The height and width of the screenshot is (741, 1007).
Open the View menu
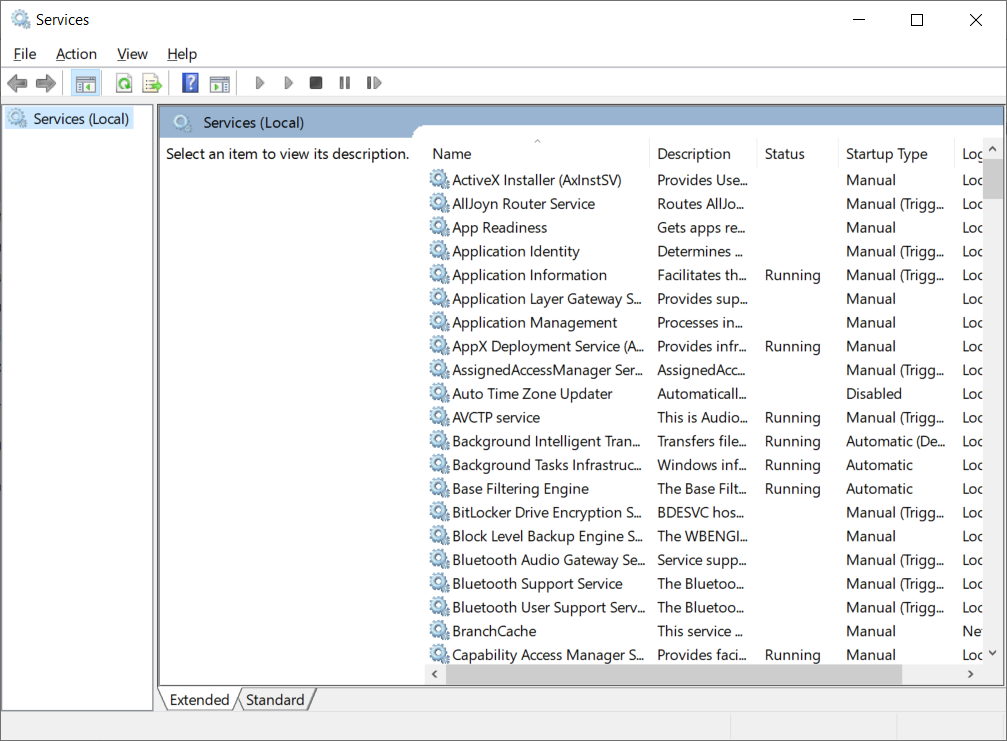(x=132, y=54)
